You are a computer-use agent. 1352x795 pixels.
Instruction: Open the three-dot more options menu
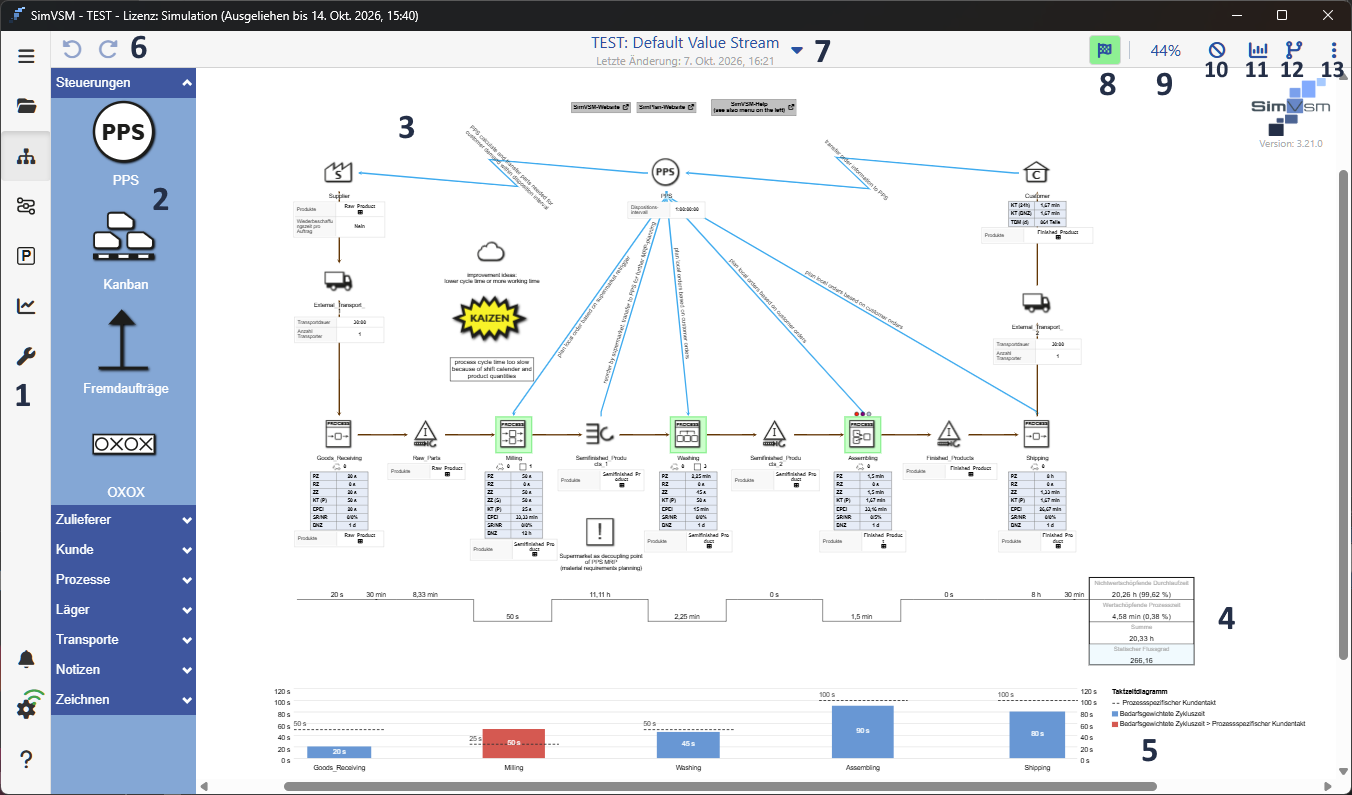(x=1334, y=50)
